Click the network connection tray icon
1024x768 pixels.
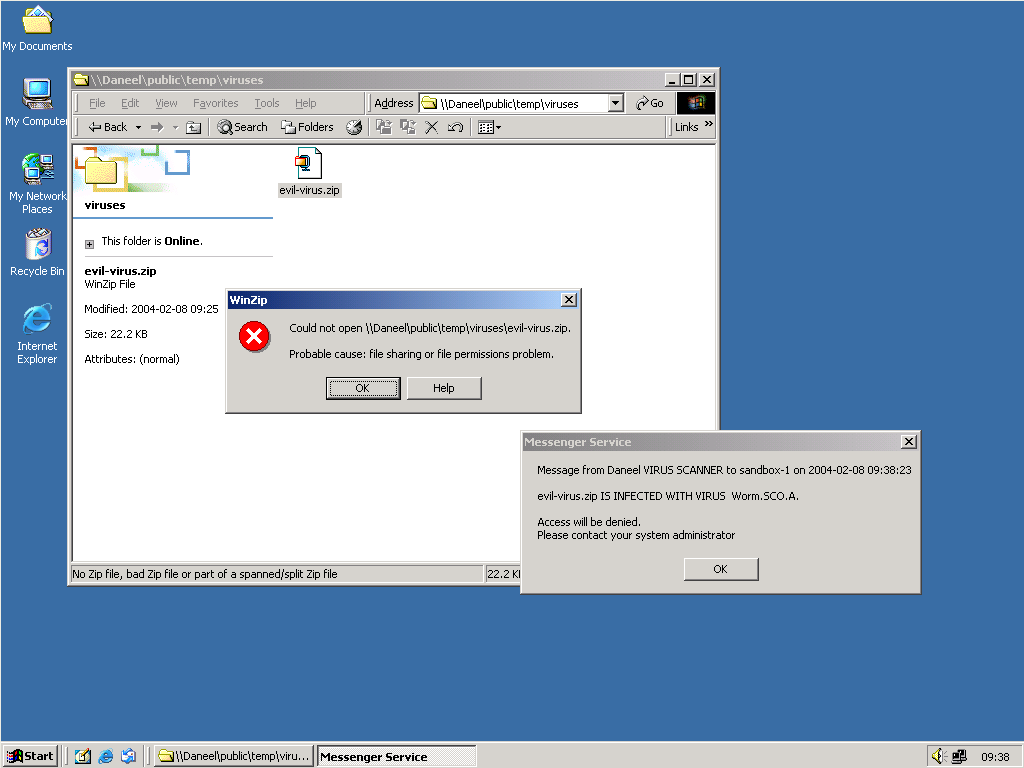(x=959, y=756)
